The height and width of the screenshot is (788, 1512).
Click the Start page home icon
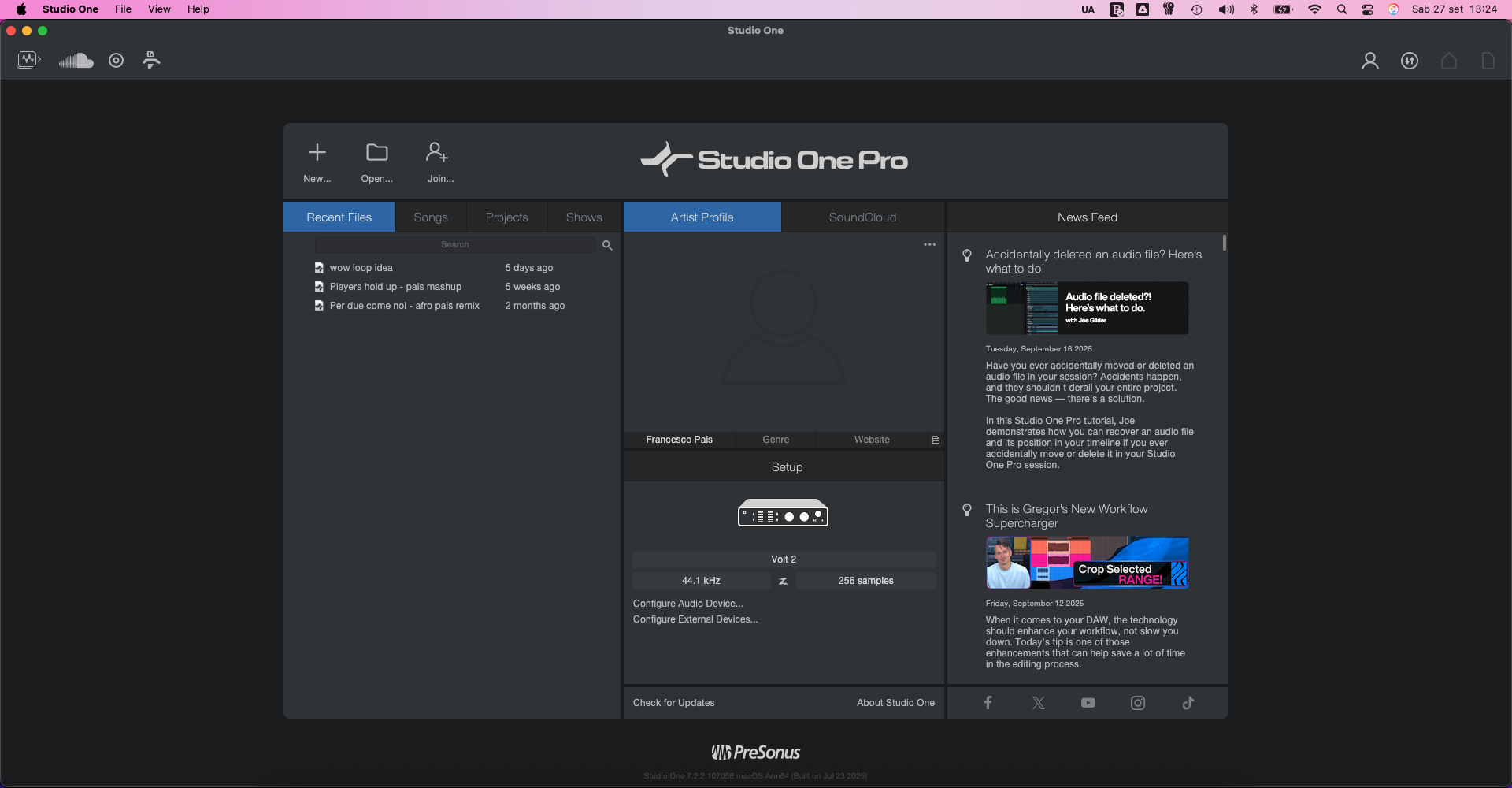pyautogui.click(x=1449, y=61)
